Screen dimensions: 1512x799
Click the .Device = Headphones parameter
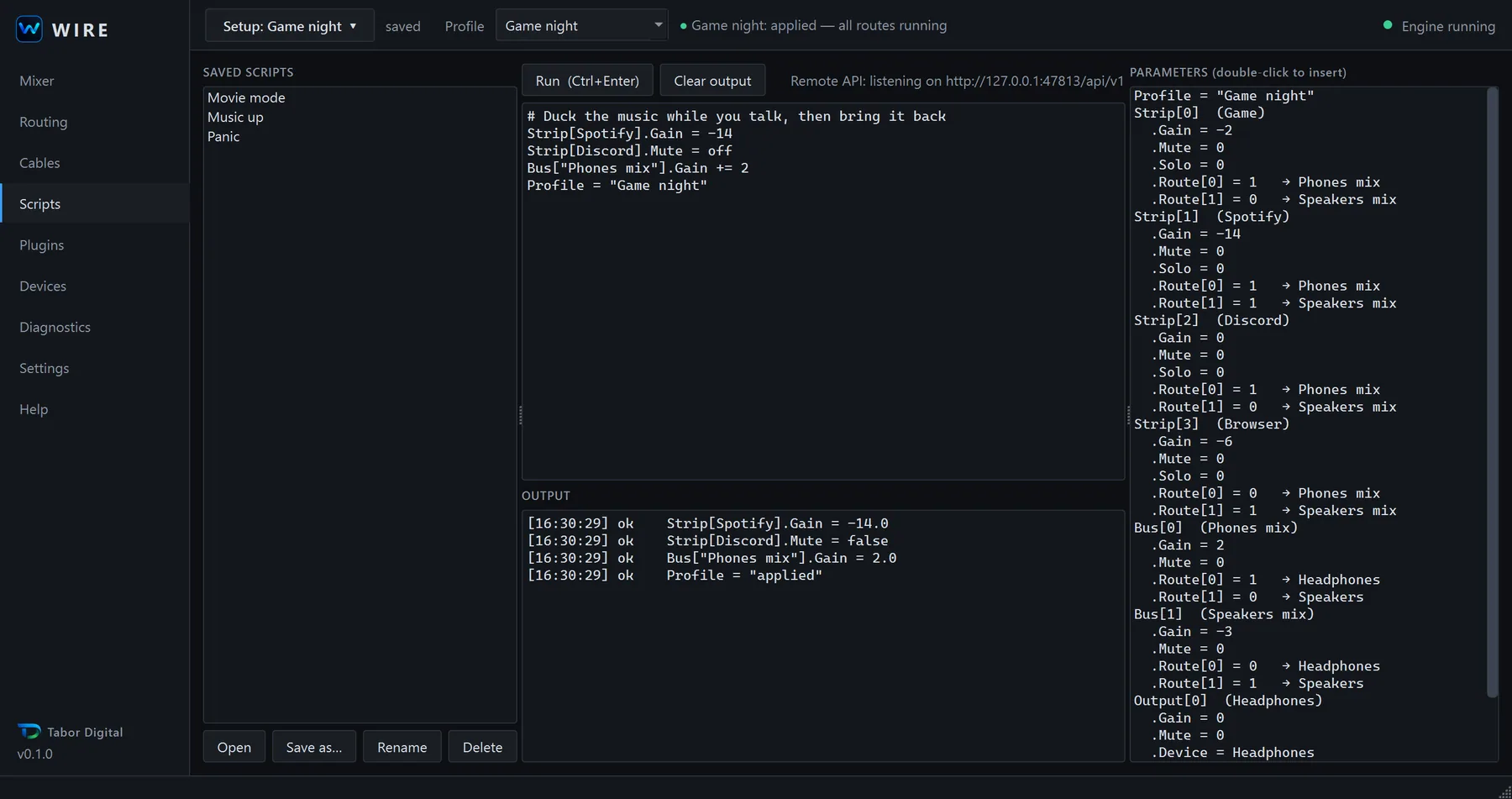click(x=1309, y=753)
